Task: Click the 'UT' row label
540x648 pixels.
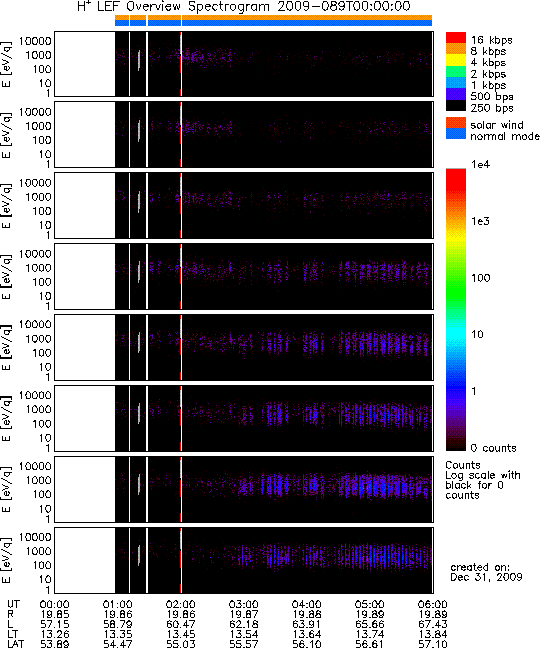Action: tap(13, 604)
